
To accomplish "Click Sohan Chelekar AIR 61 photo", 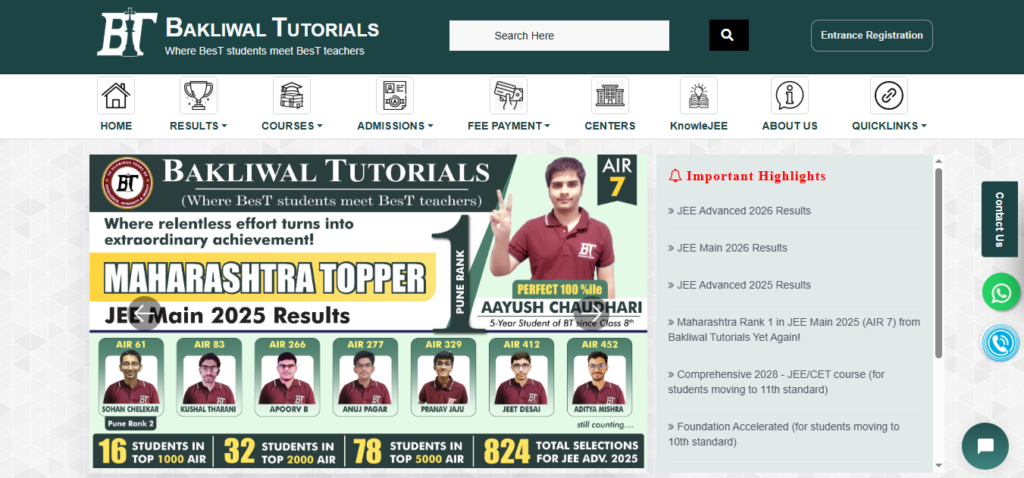I will 131,379.
